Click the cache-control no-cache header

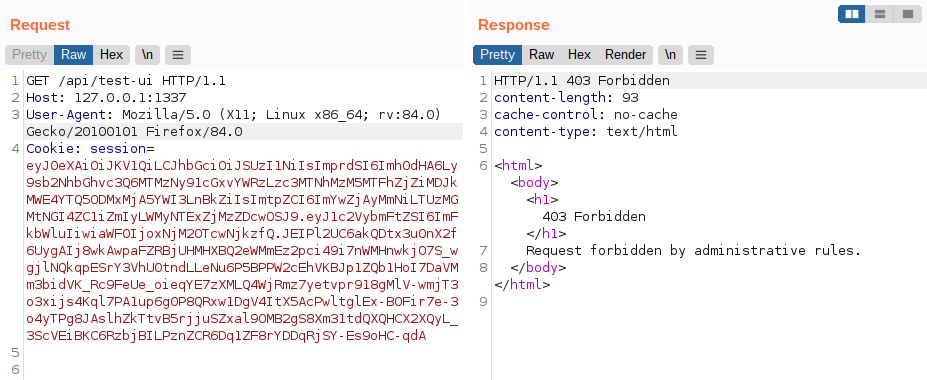point(586,115)
